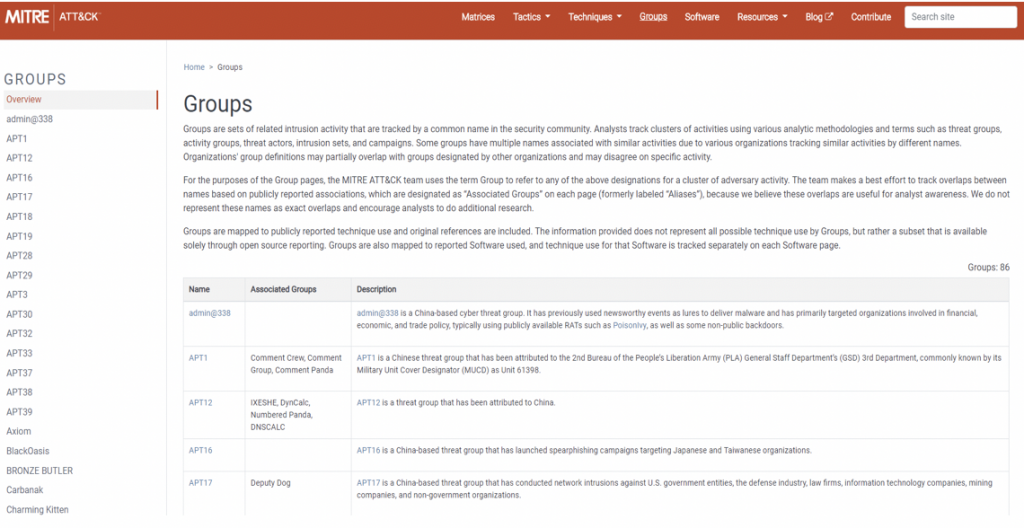1024x528 pixels.
Task: Select BRONZE BUTLER in the sidebar
Action: [39, 470]
